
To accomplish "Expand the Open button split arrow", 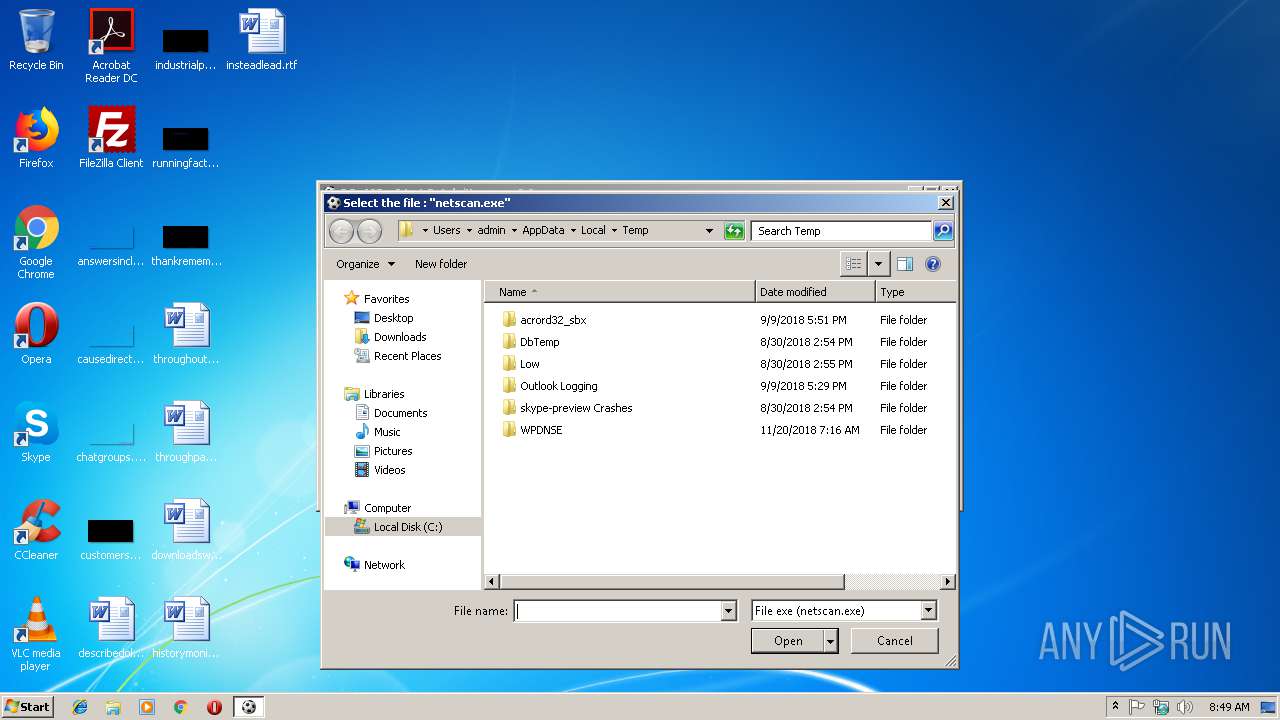I will click(830, 641).
